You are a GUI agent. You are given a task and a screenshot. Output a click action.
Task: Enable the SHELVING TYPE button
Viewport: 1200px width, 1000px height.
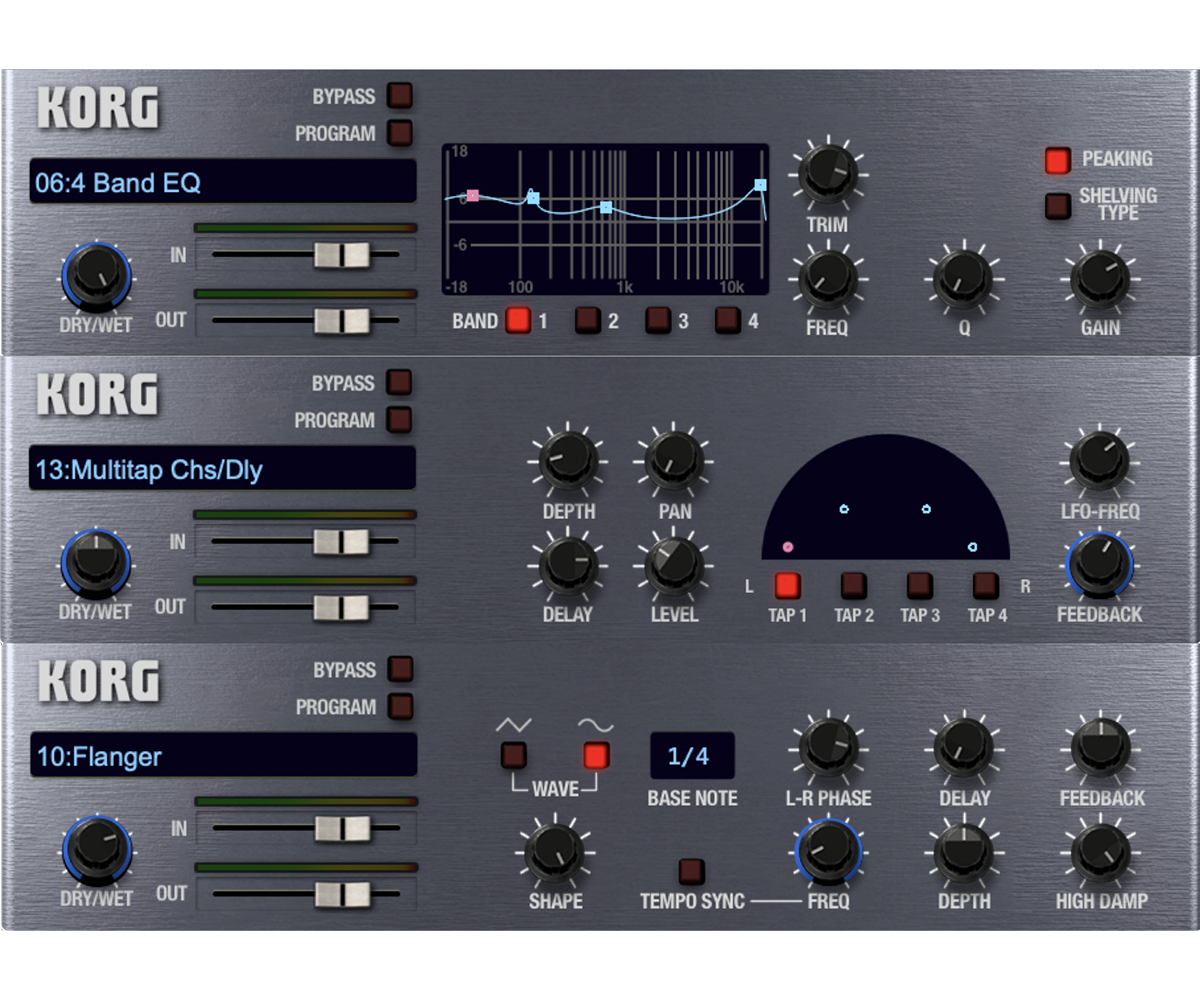(x=1058, y=206)
